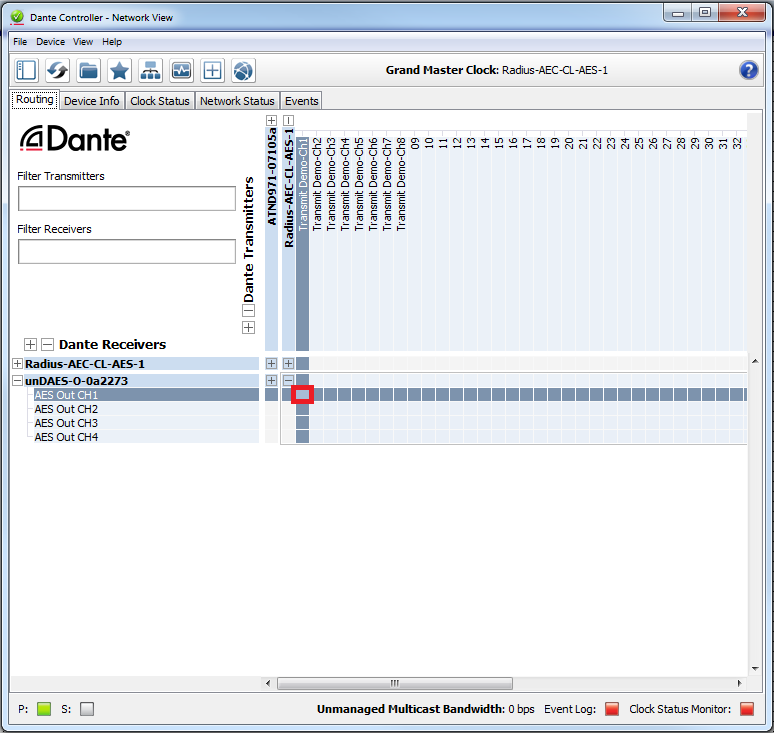Expand all Dante Transmitters with plus
This screenshot has height=733, width=774.
click(x=248, y=328)
